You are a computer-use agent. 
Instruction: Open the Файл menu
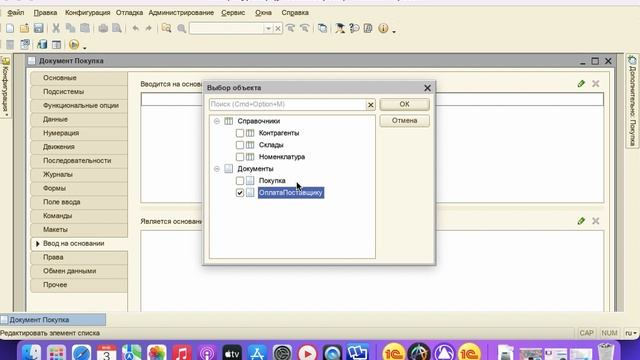coord(16,13)
